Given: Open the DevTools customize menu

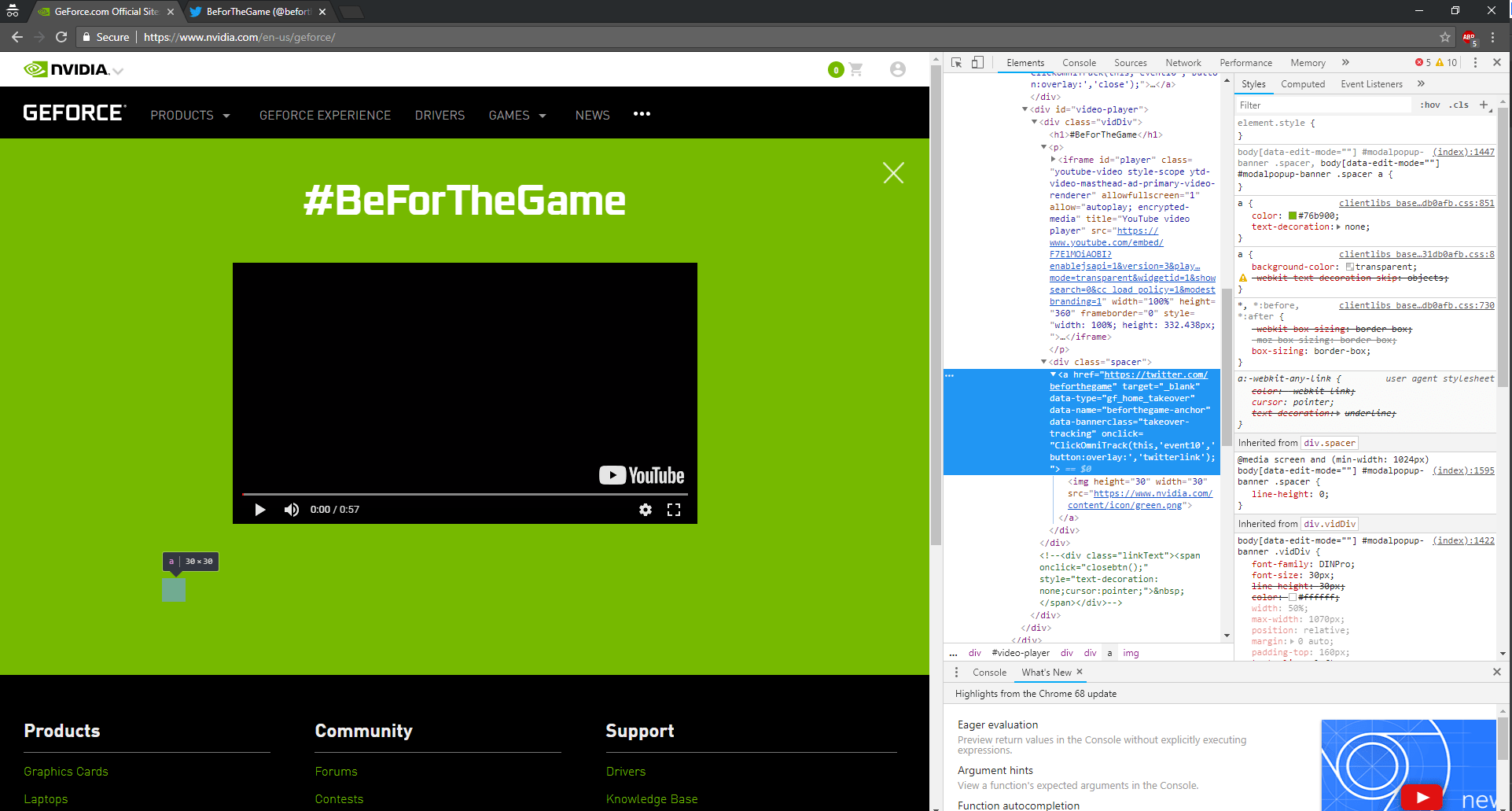Looking at the screenshot, I should 1475,63.
